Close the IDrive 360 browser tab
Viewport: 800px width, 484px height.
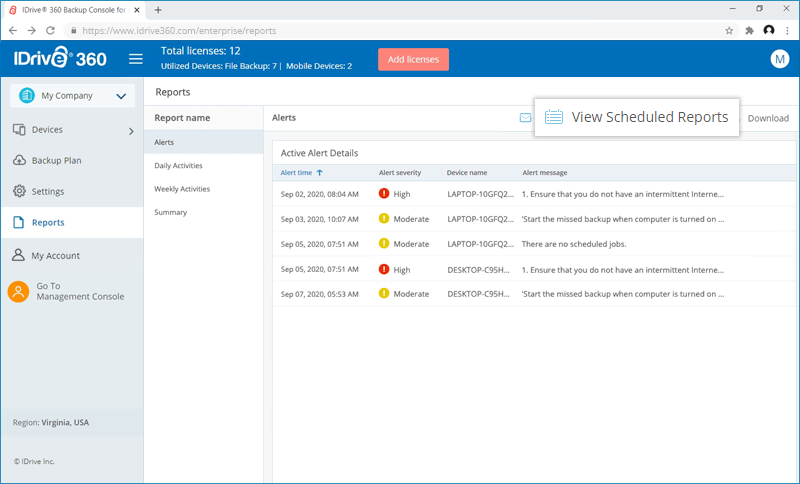coord(137,10)
